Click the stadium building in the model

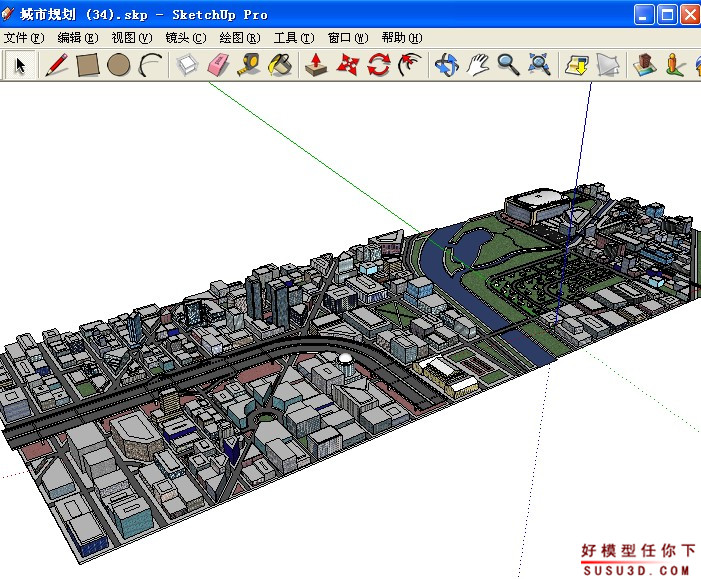[536, 204]
